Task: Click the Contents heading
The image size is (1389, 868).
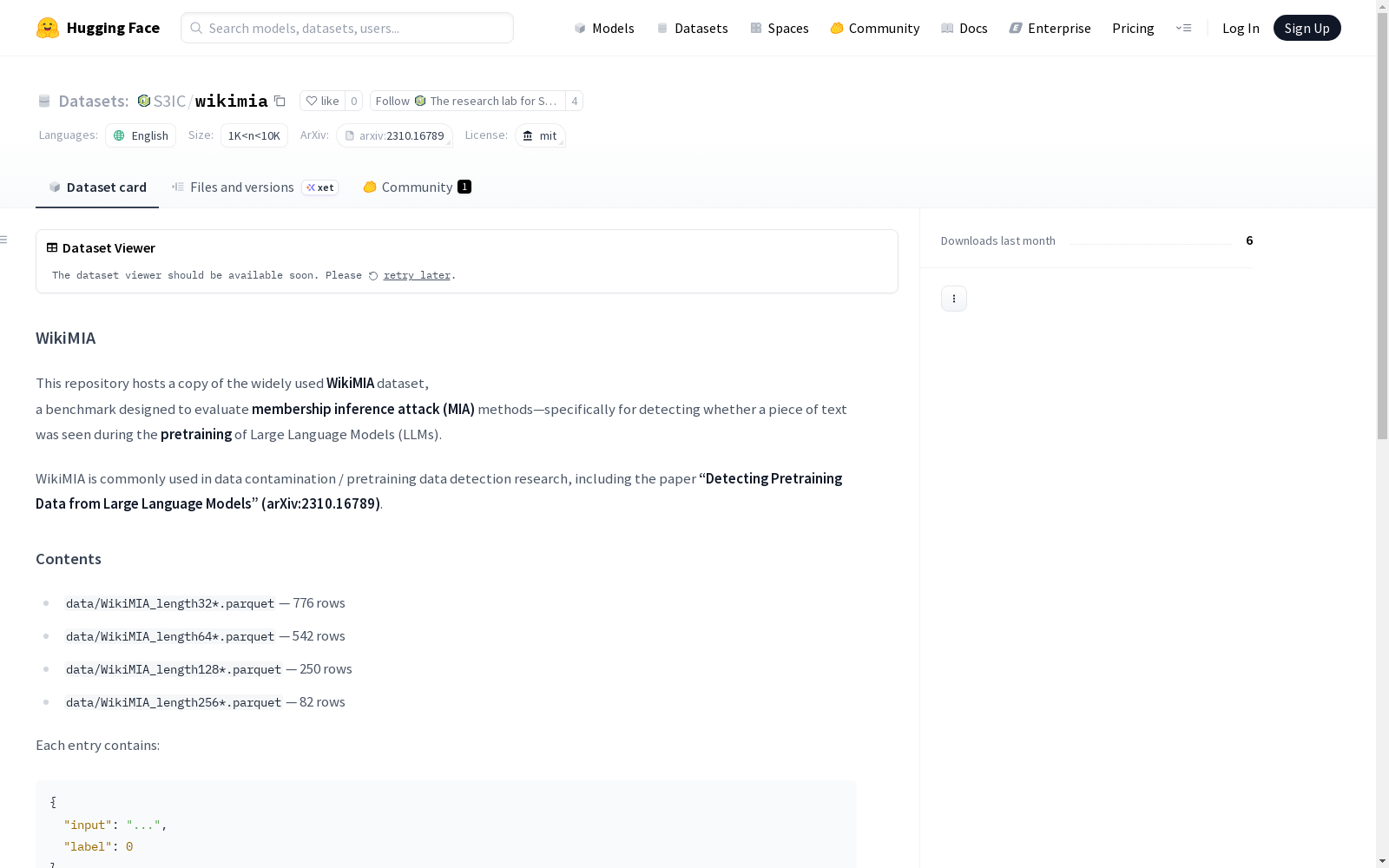Action: [x=69, y=559]
